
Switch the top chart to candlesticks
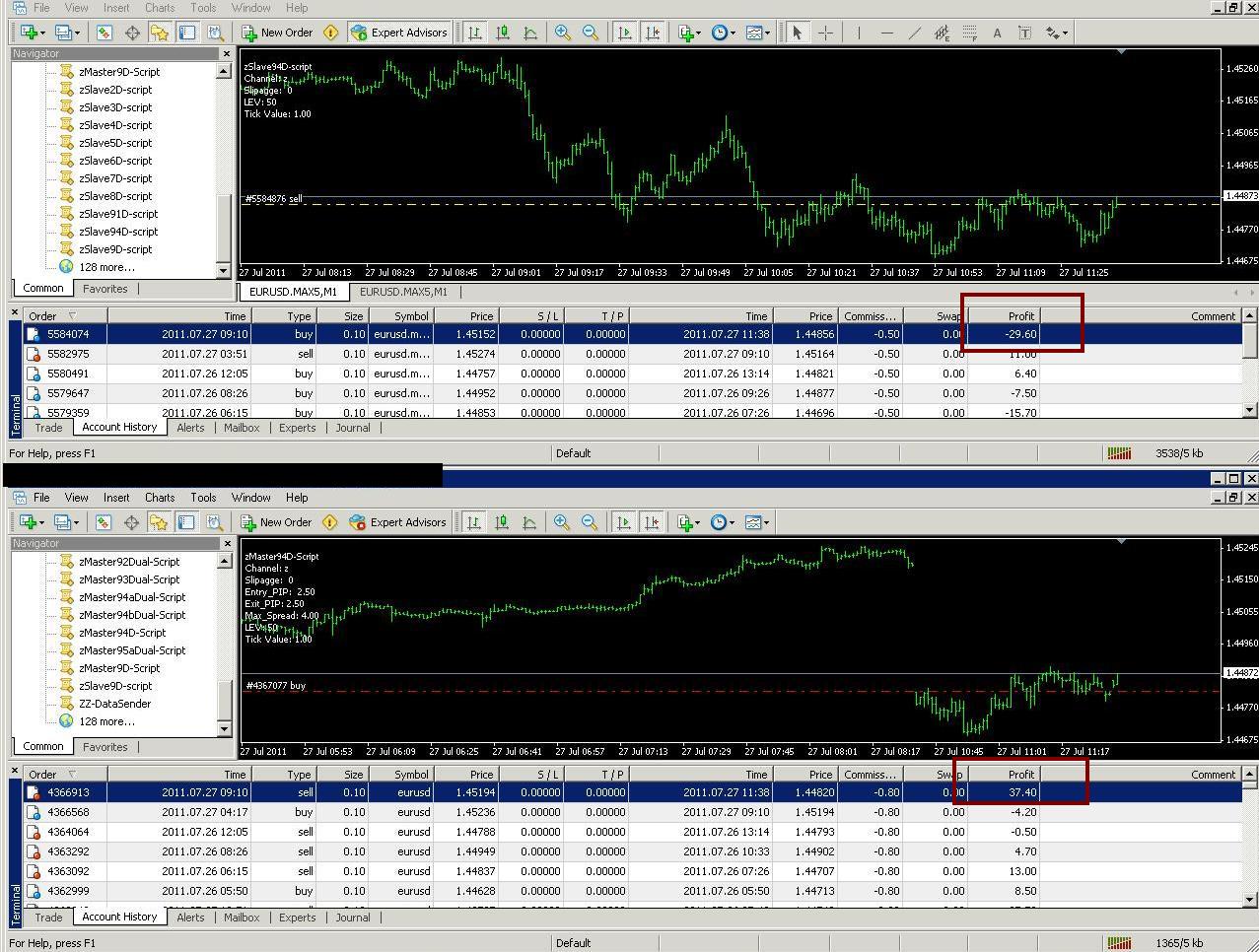(x=503, y=33)
